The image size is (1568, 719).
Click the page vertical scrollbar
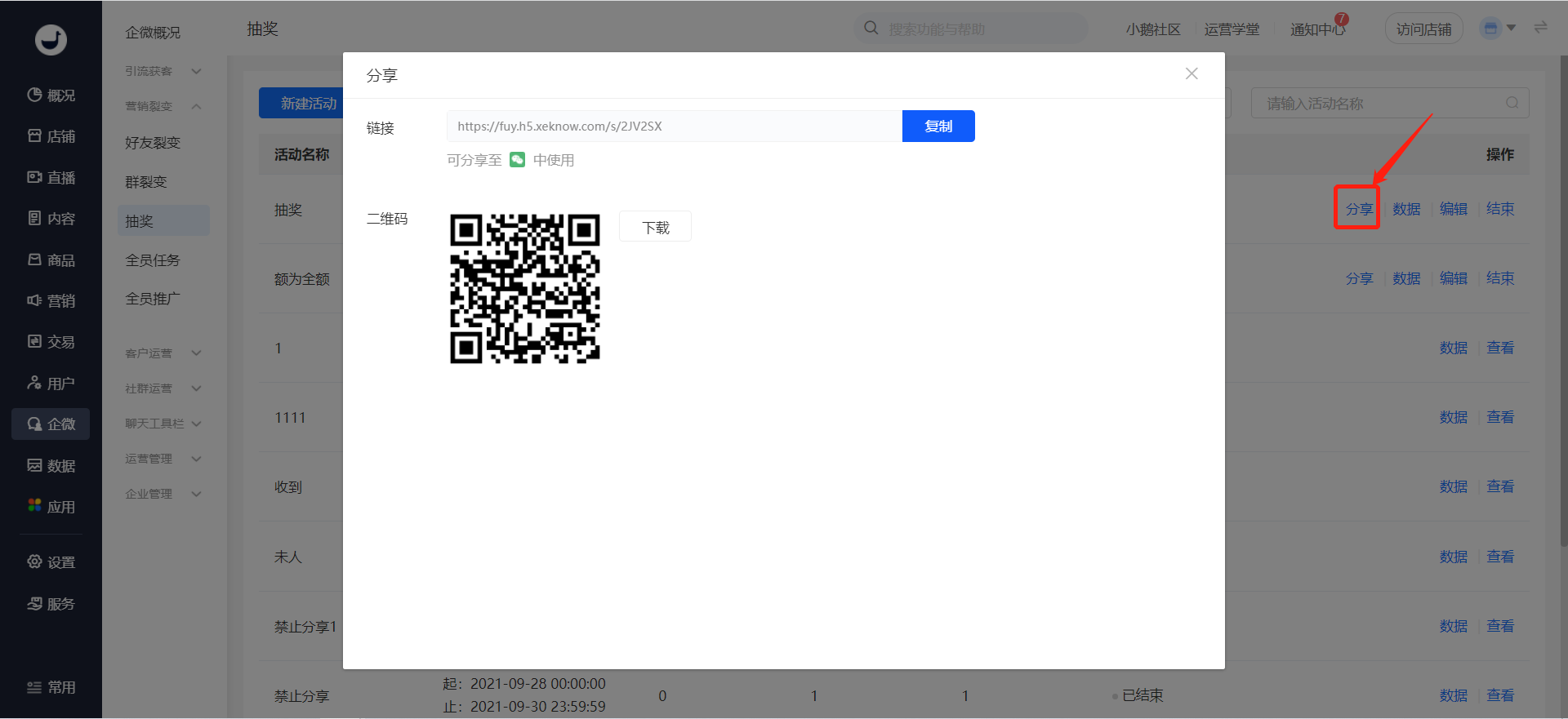(1563, 302)
